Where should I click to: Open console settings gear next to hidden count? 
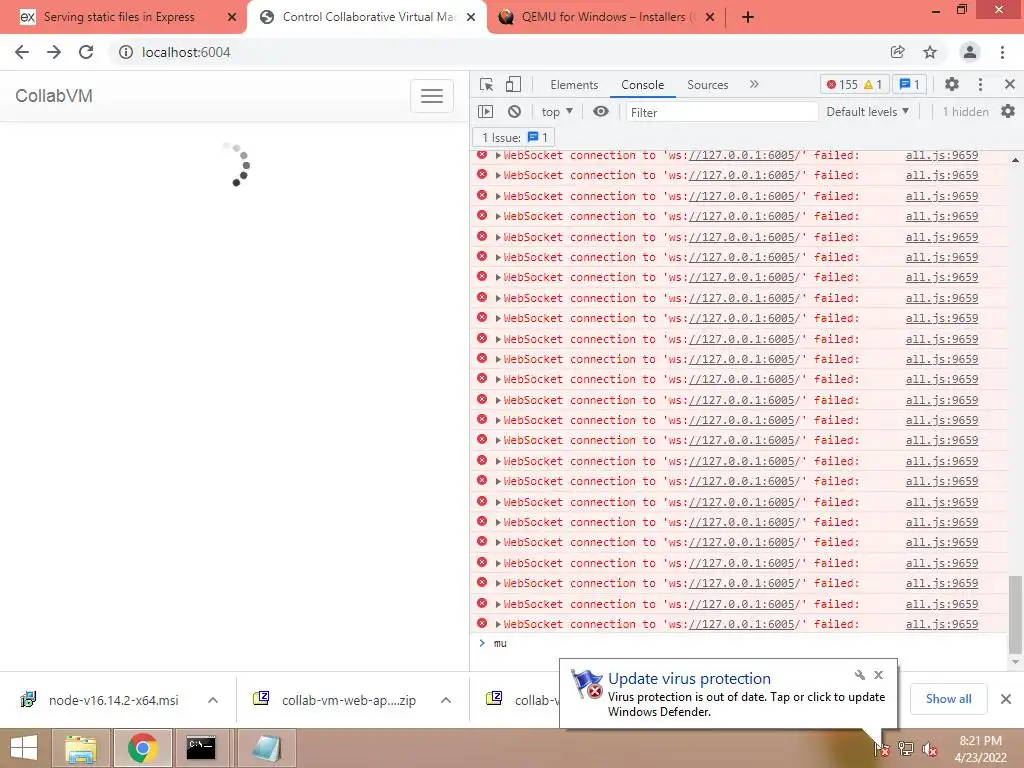[x=1008, y=112]
